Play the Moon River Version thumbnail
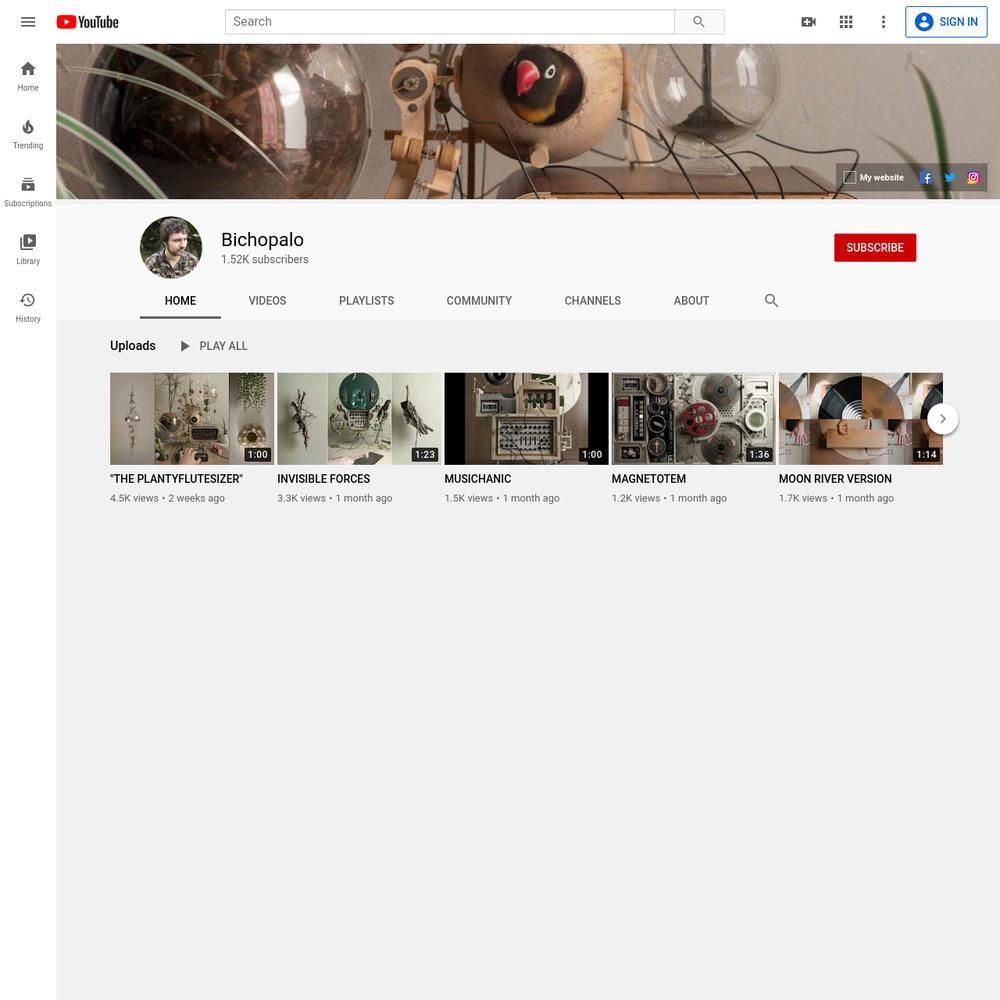Screen dimensions: 1000x1000 (x=861, y=419)
